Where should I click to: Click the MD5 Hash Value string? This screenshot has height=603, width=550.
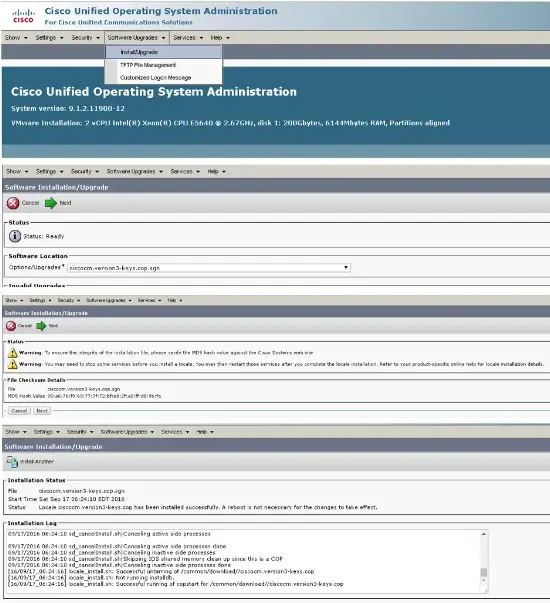tap(104, 396)
